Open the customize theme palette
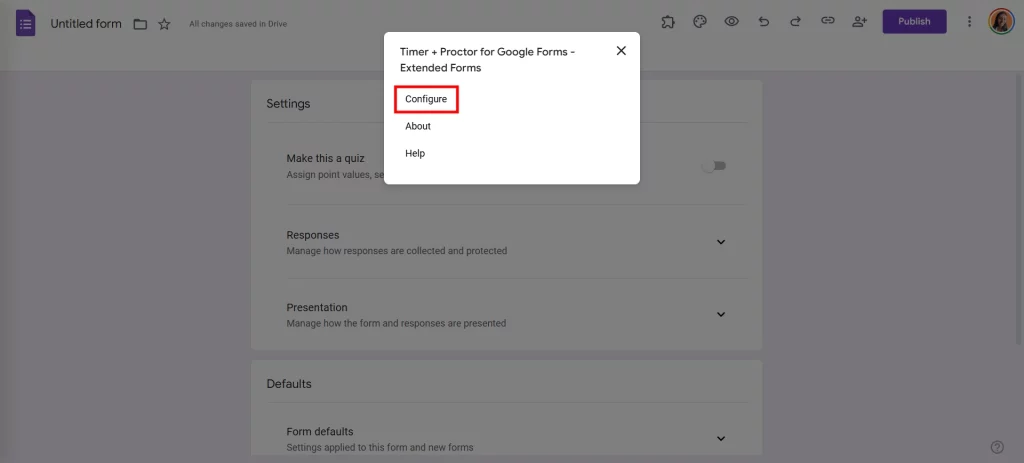The width and height of the screenshot is (1024, 463). click(700, 21)
